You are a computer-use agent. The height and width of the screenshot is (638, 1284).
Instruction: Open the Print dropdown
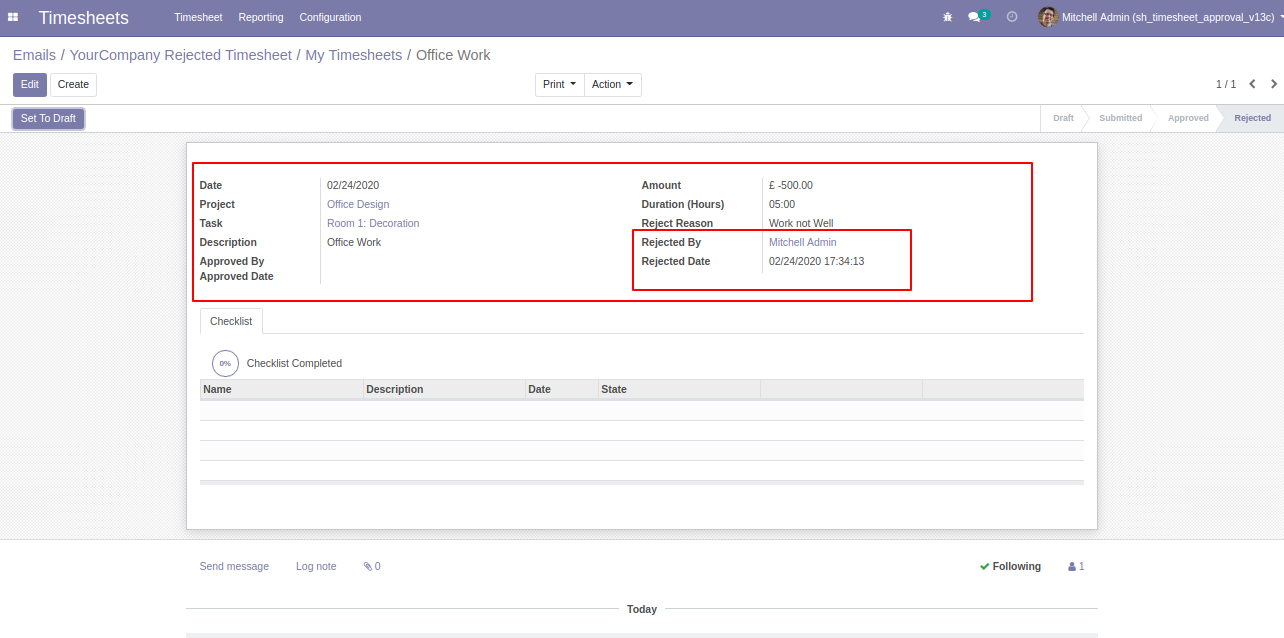[x=560, y=84]
